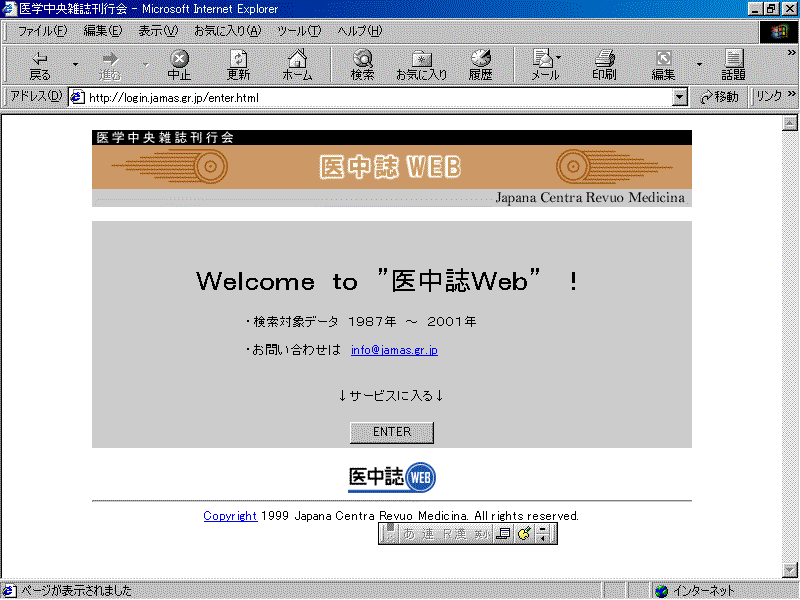Screen dimensions: 800x600
Task: Click the status bar page icon
Action: [9, 591]
